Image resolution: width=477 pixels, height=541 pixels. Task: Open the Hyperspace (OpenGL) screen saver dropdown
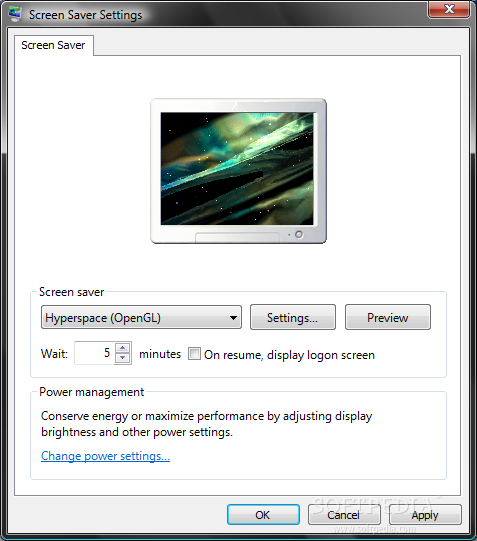pos(141,317)
